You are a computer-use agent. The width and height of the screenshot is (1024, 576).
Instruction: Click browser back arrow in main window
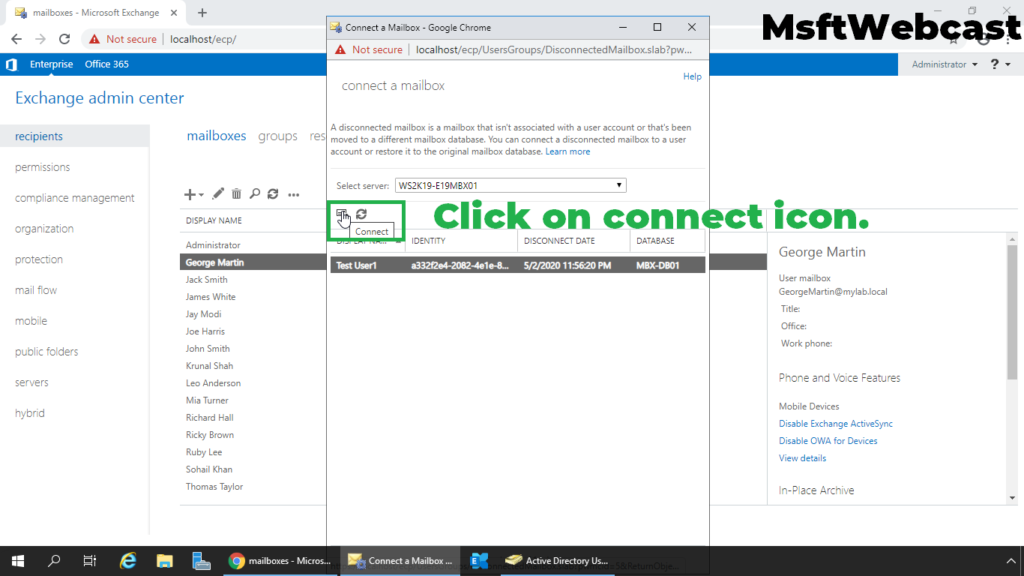(x=16, y=39)
